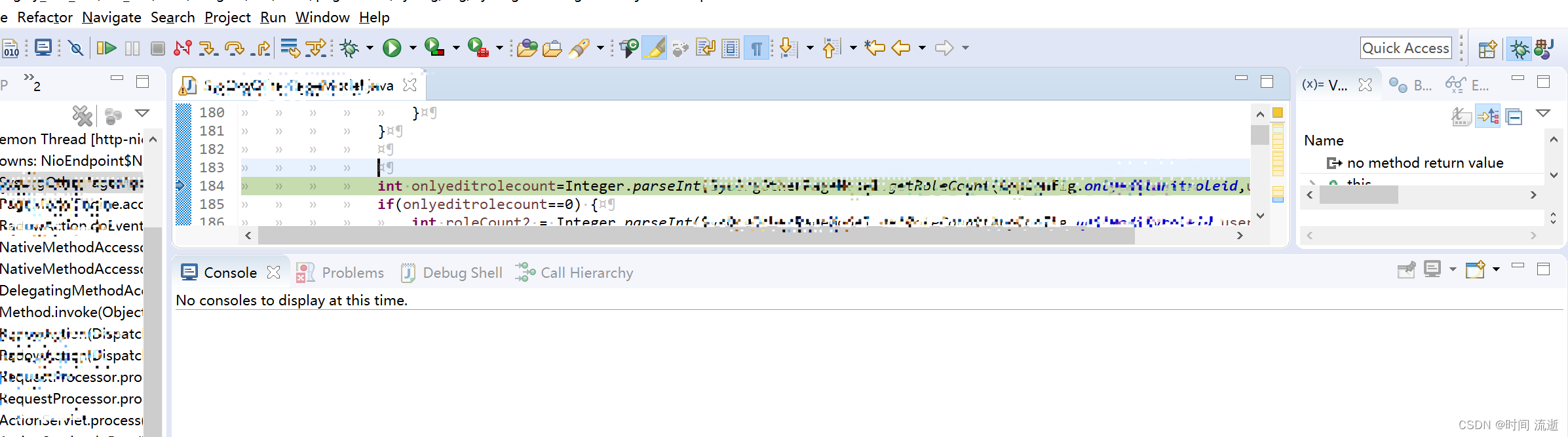Click the binary 010 toolbar icon
Screen dimensions: 1568x437
point(11,48)
